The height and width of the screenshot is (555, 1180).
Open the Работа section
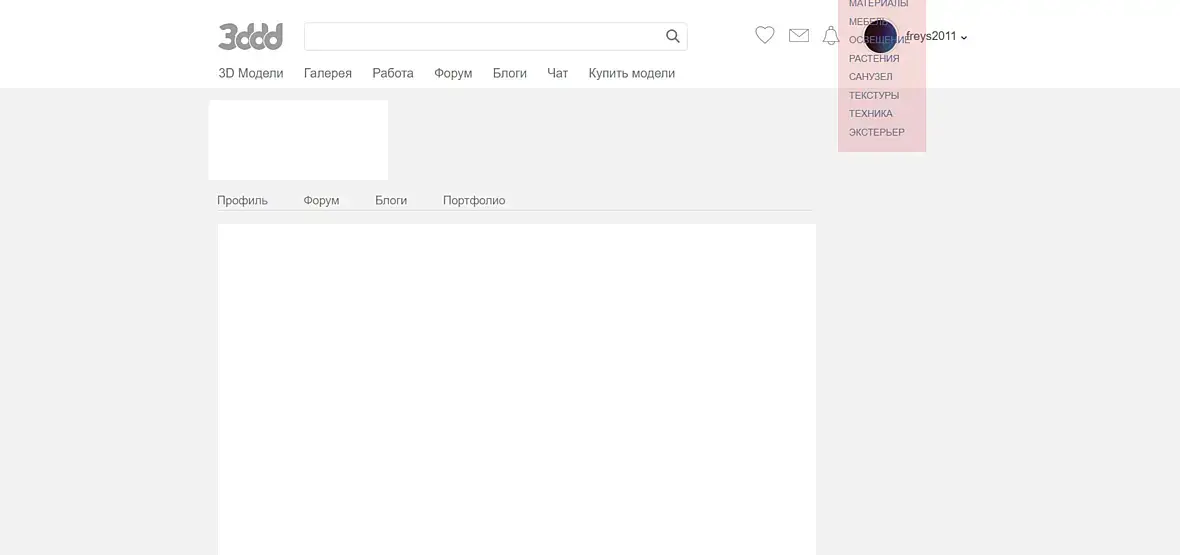[x=393, y=73]
